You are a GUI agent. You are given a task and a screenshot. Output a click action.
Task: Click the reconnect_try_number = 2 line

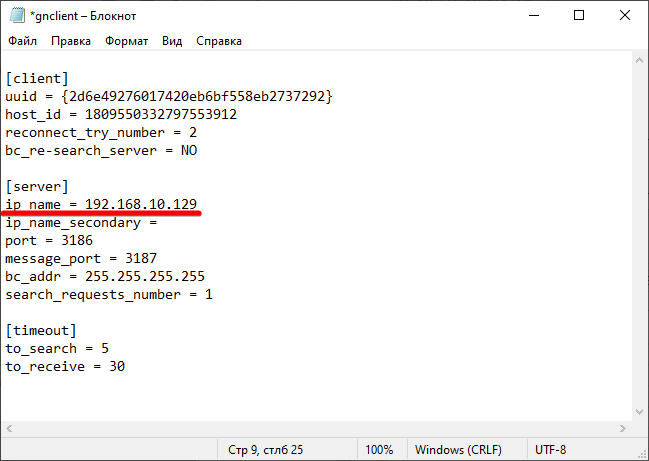(x=101, y=132)
